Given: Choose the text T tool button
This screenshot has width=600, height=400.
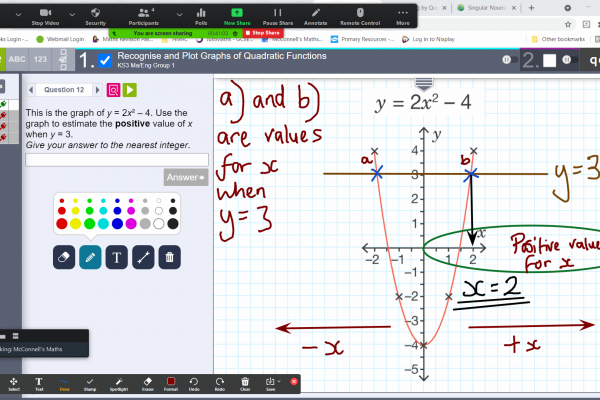Looking at the screenshot, I should click(x=116, y=257).
